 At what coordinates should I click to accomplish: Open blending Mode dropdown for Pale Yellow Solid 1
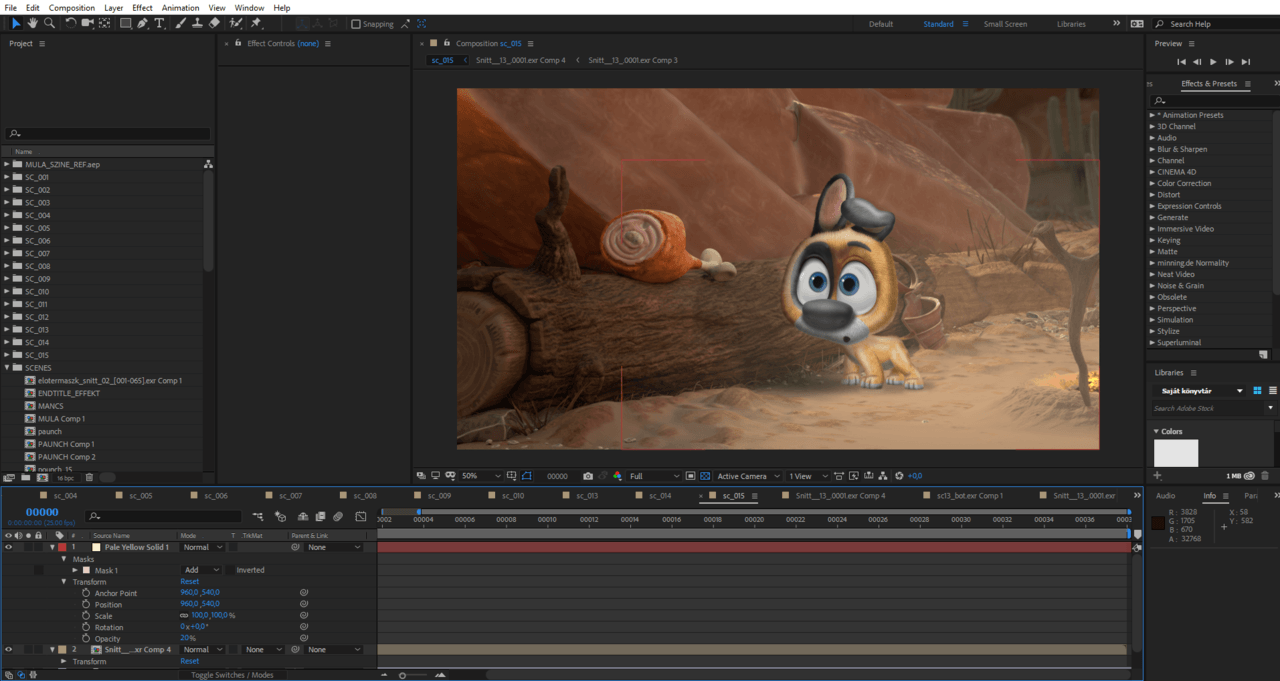pos(202,547)
